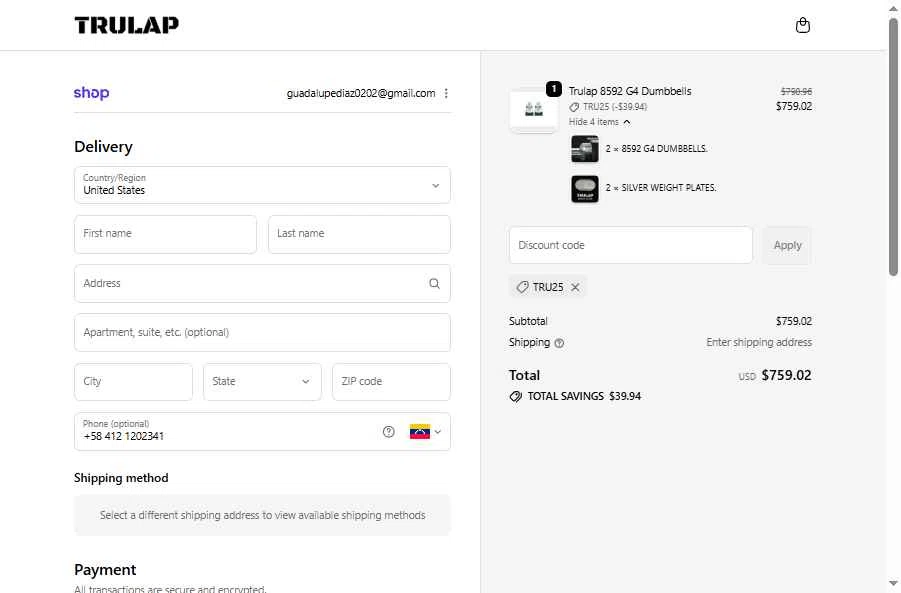The height and width of the screenshot is (593, 901).
Task: Click the struck-through original price
Action: pyautogui.click(x=796, y=91)
